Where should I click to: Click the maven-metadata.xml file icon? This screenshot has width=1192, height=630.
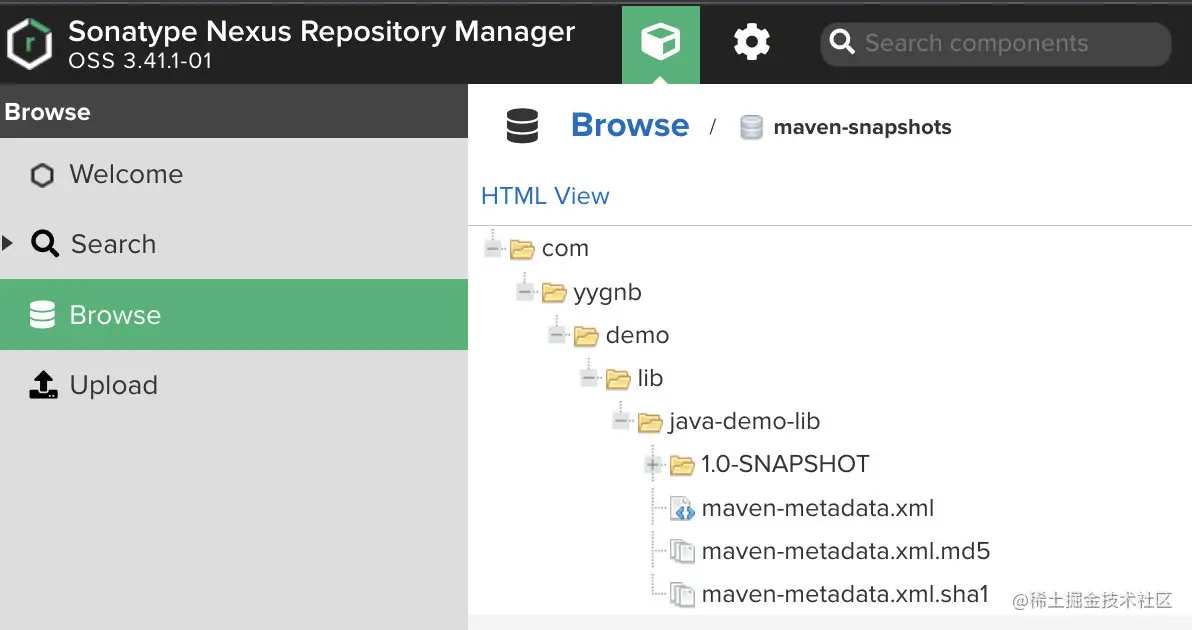tap(683, 509)
